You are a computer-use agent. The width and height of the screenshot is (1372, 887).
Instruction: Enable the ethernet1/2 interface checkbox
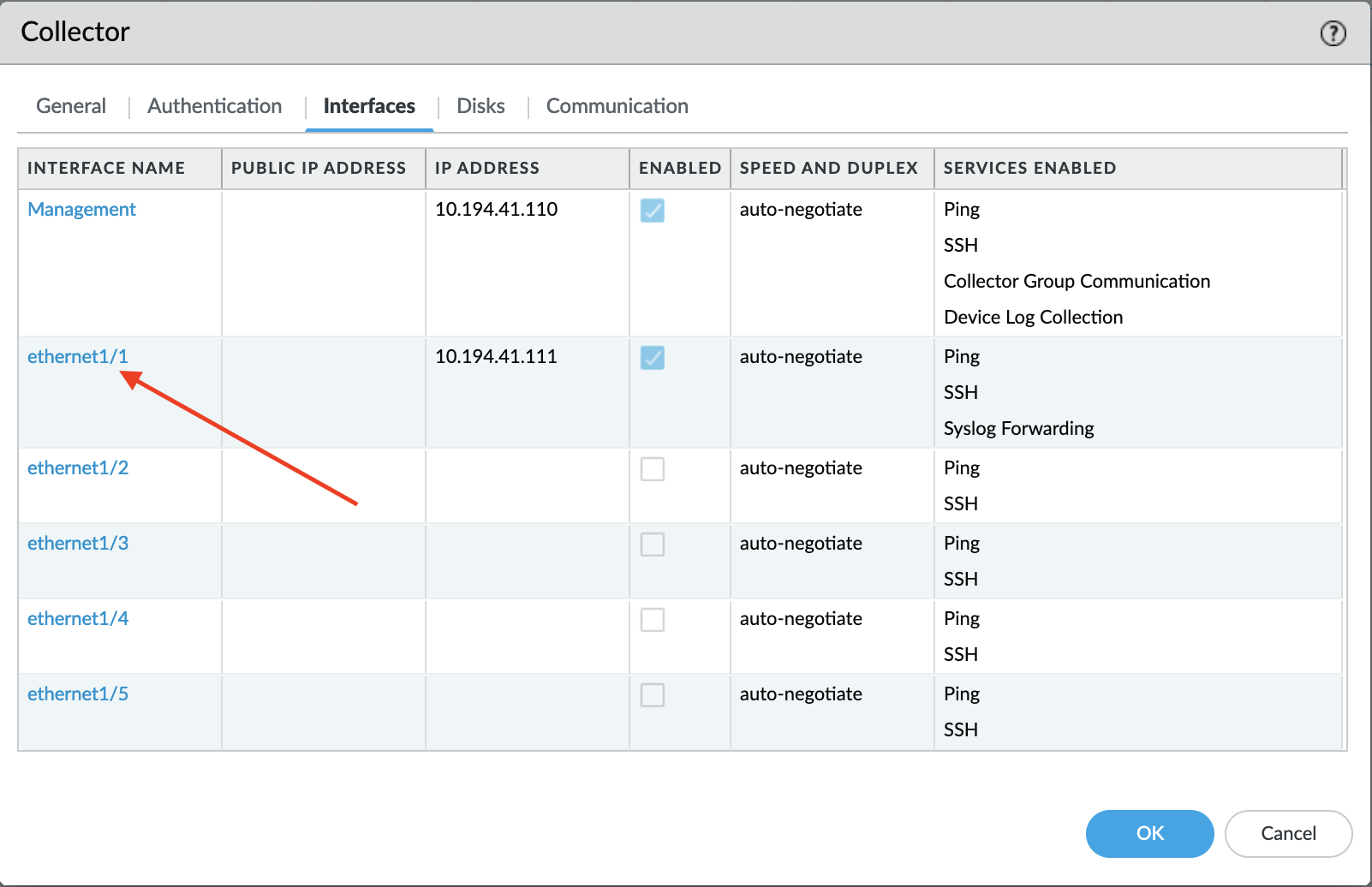(x=653, y=469)
